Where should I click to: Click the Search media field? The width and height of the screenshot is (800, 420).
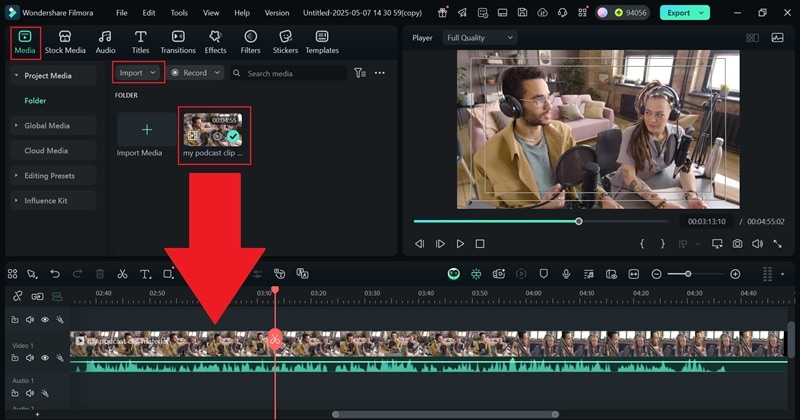pyautogui.click(x=288, y=73)
